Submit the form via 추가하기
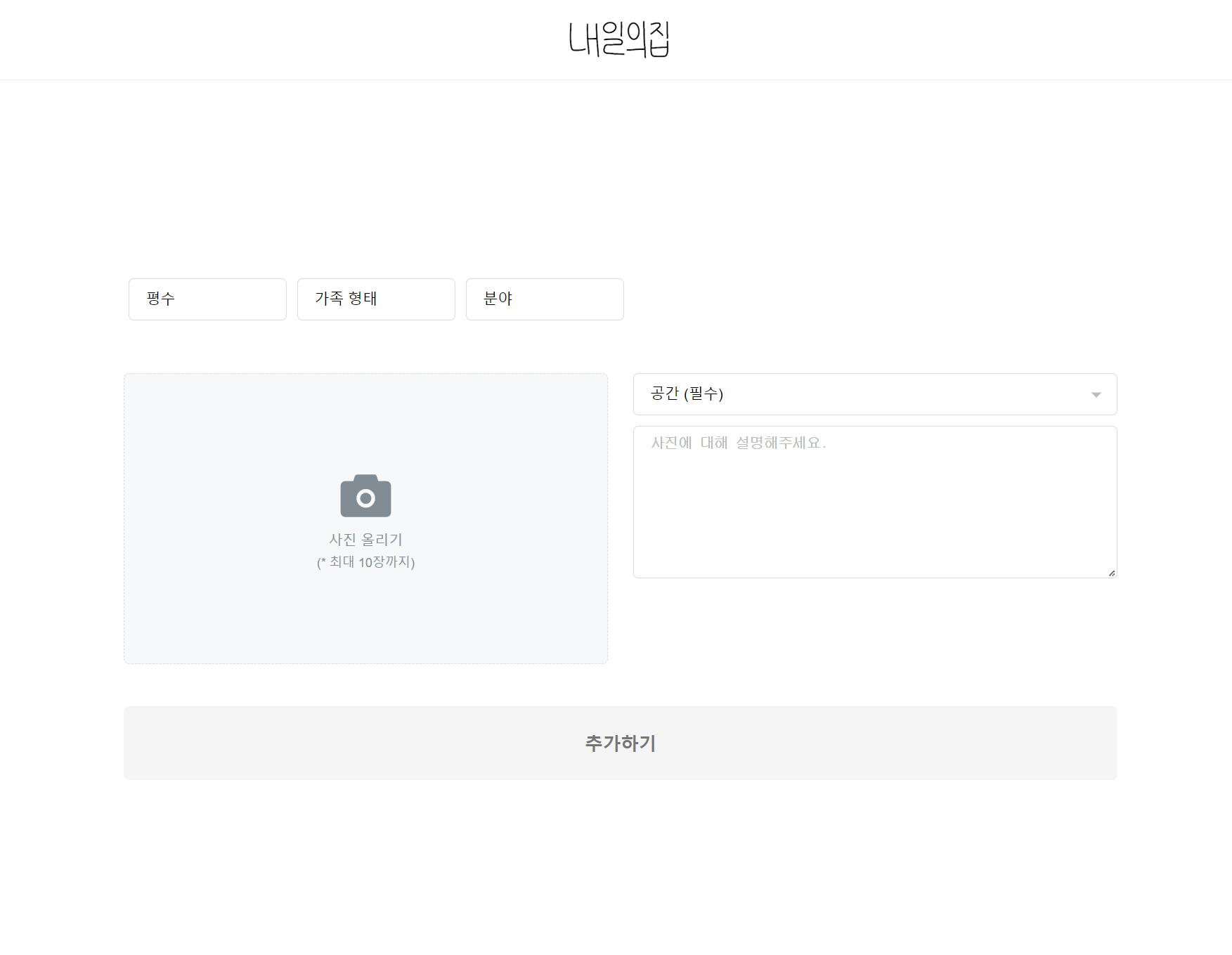 coord(619,742)
